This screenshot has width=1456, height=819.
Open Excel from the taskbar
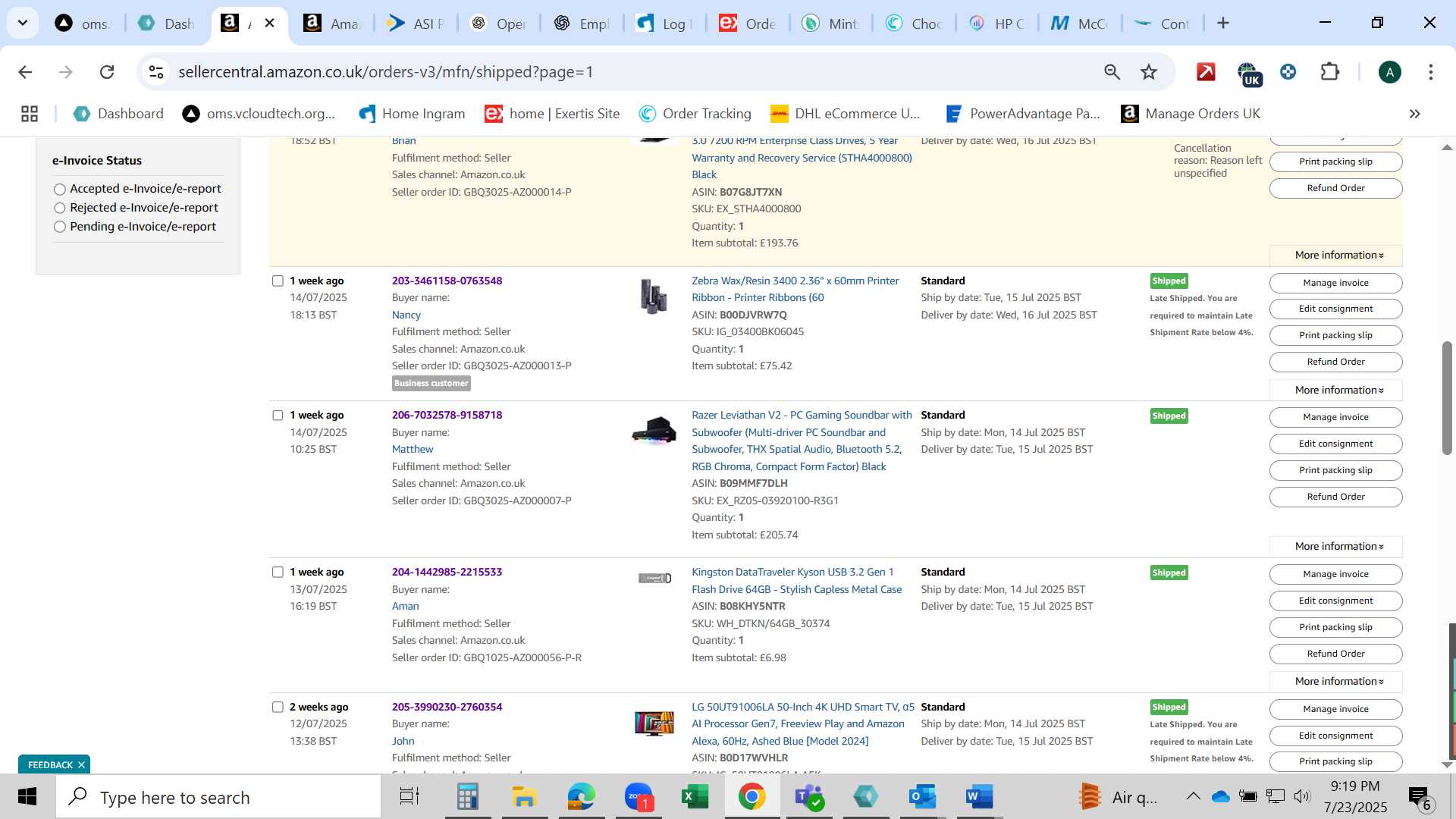click(x=695, y=797)
